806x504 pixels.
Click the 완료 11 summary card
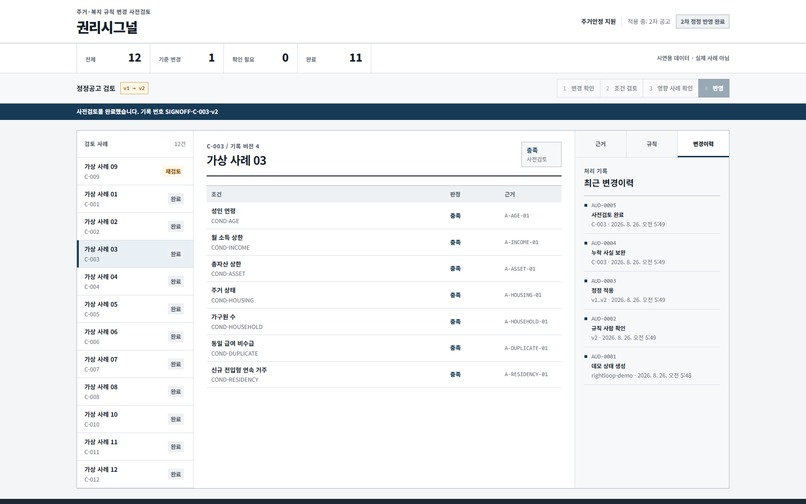(x=334, y=58)
